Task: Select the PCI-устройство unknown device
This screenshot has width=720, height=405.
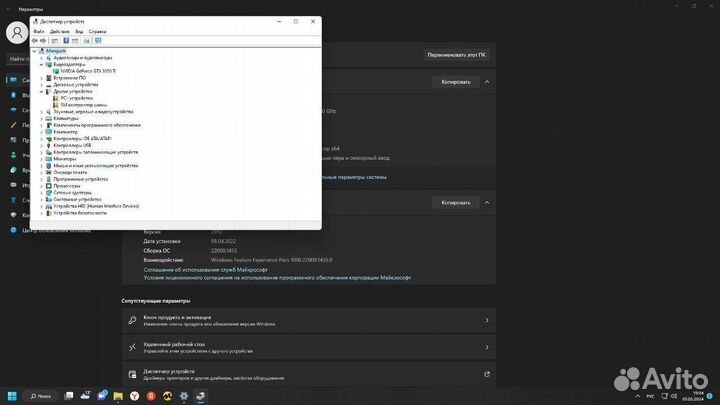Action: tap(77, 98)
